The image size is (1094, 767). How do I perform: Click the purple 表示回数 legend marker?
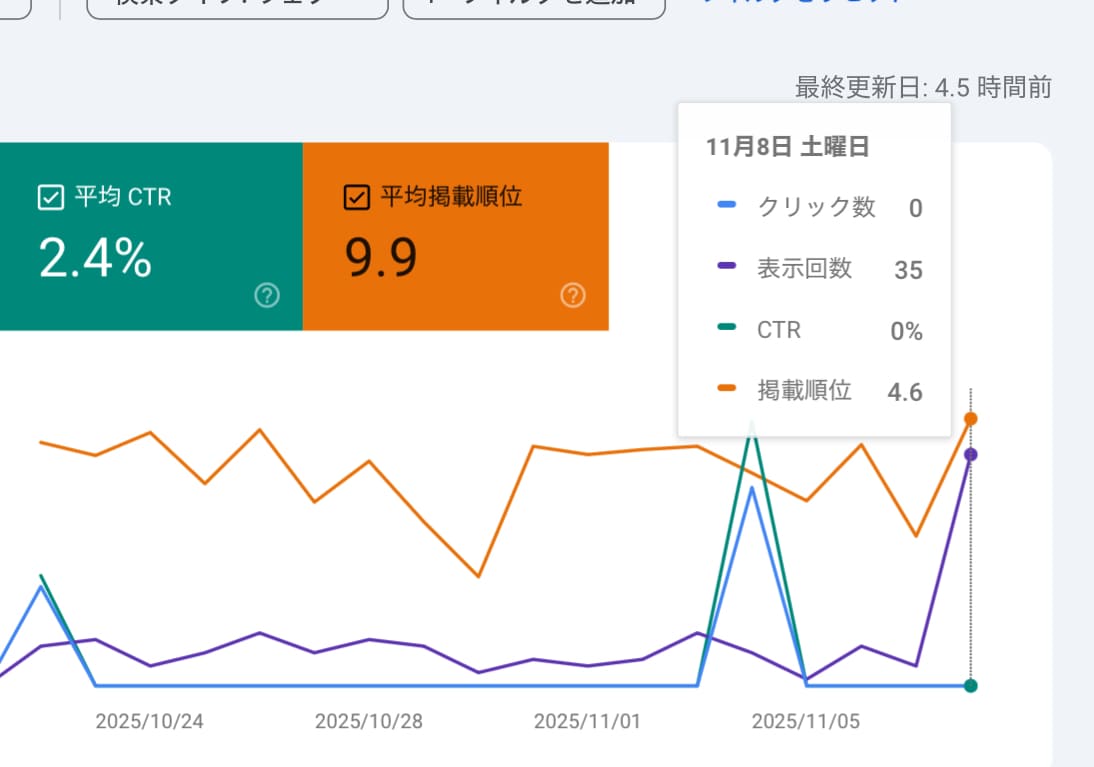click(x=726, y=265)
